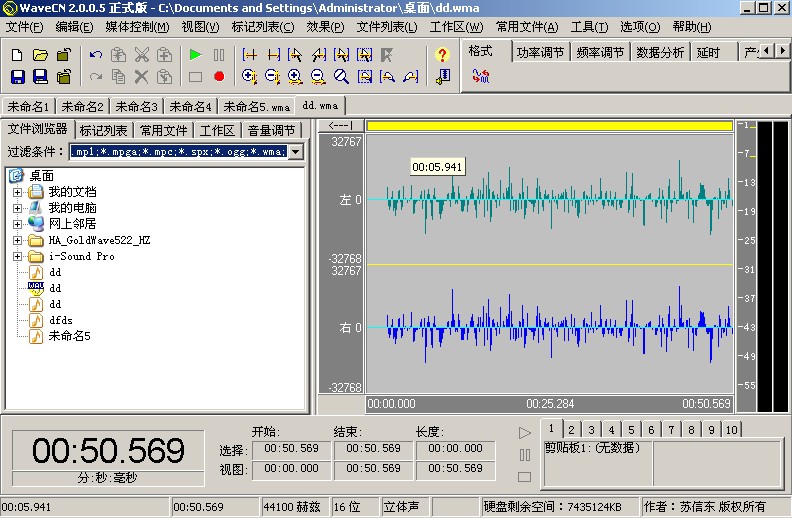Click the small play triangle beside clipboard
This screenshot has height=518, width=792.
pyautogui.click(x=525, y=433)
